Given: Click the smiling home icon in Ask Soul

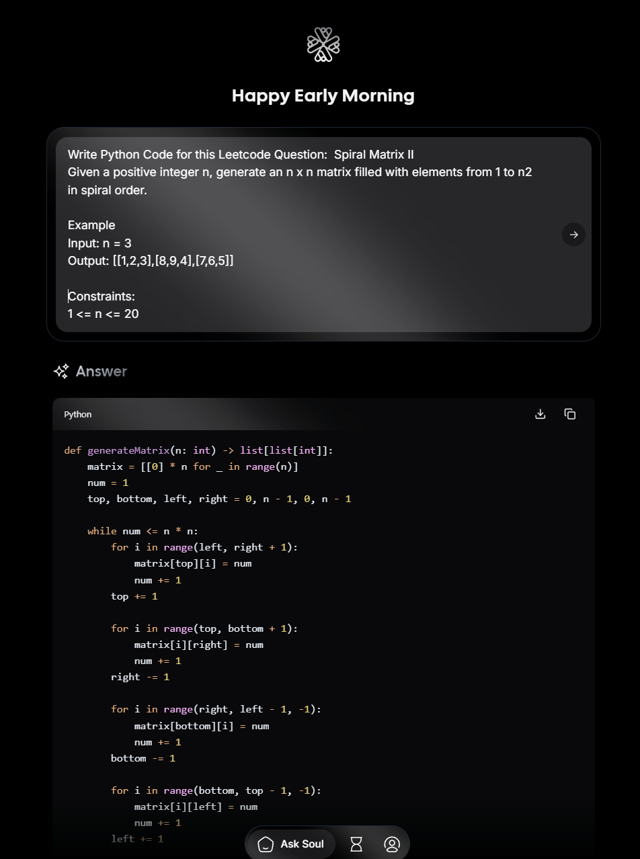Looking at the screenshot, I should [x=266, y=844].
